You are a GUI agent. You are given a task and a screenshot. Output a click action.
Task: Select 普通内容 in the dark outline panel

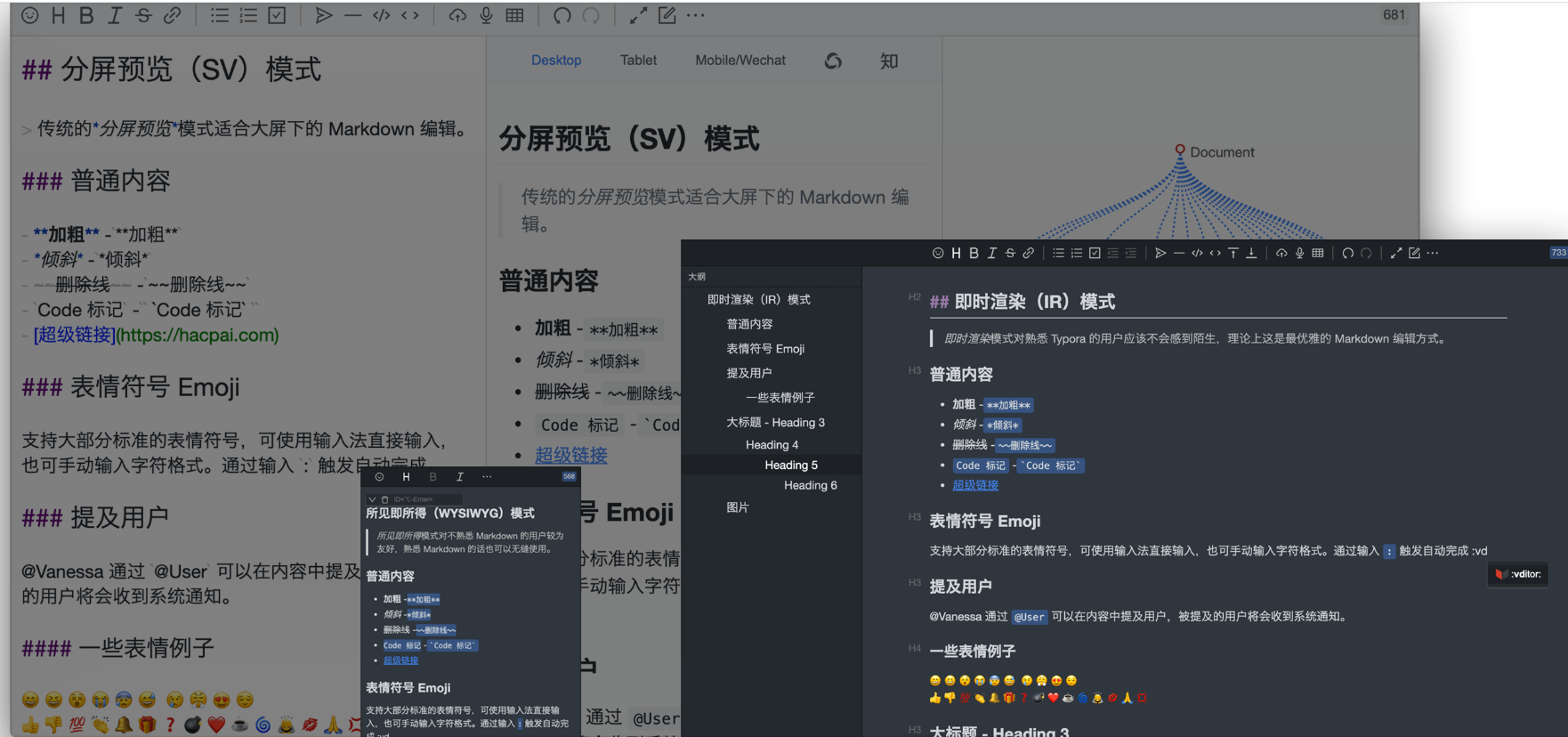(749, 324)
